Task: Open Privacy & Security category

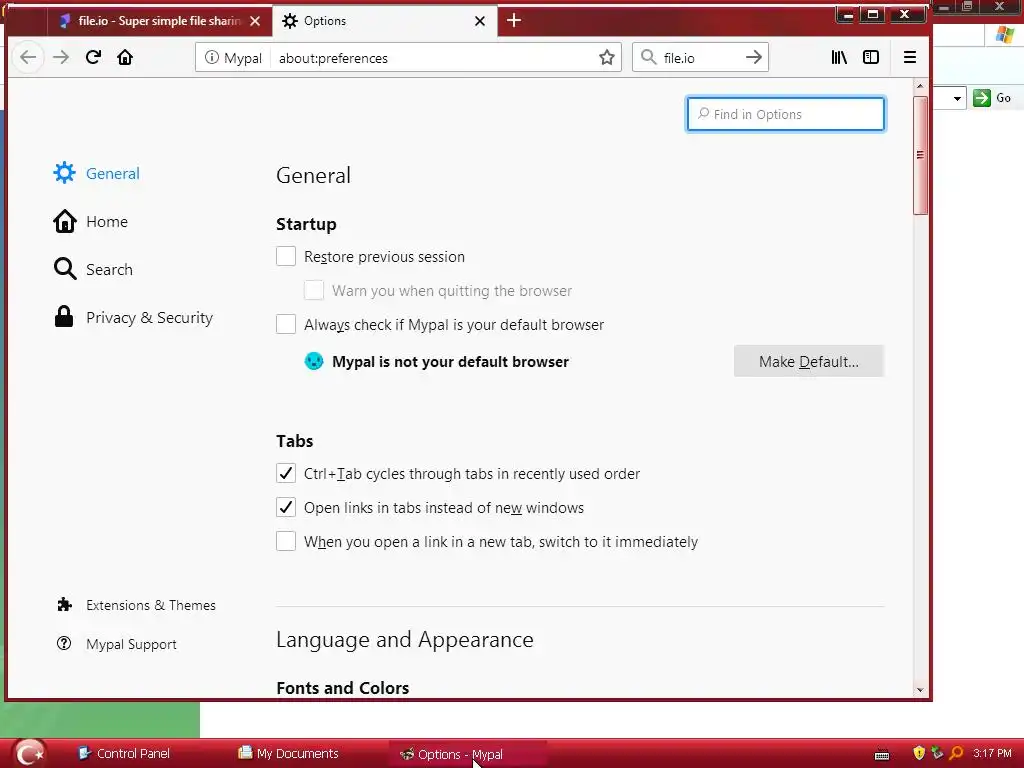Action: pyautogui.click(x=133, y=317)
